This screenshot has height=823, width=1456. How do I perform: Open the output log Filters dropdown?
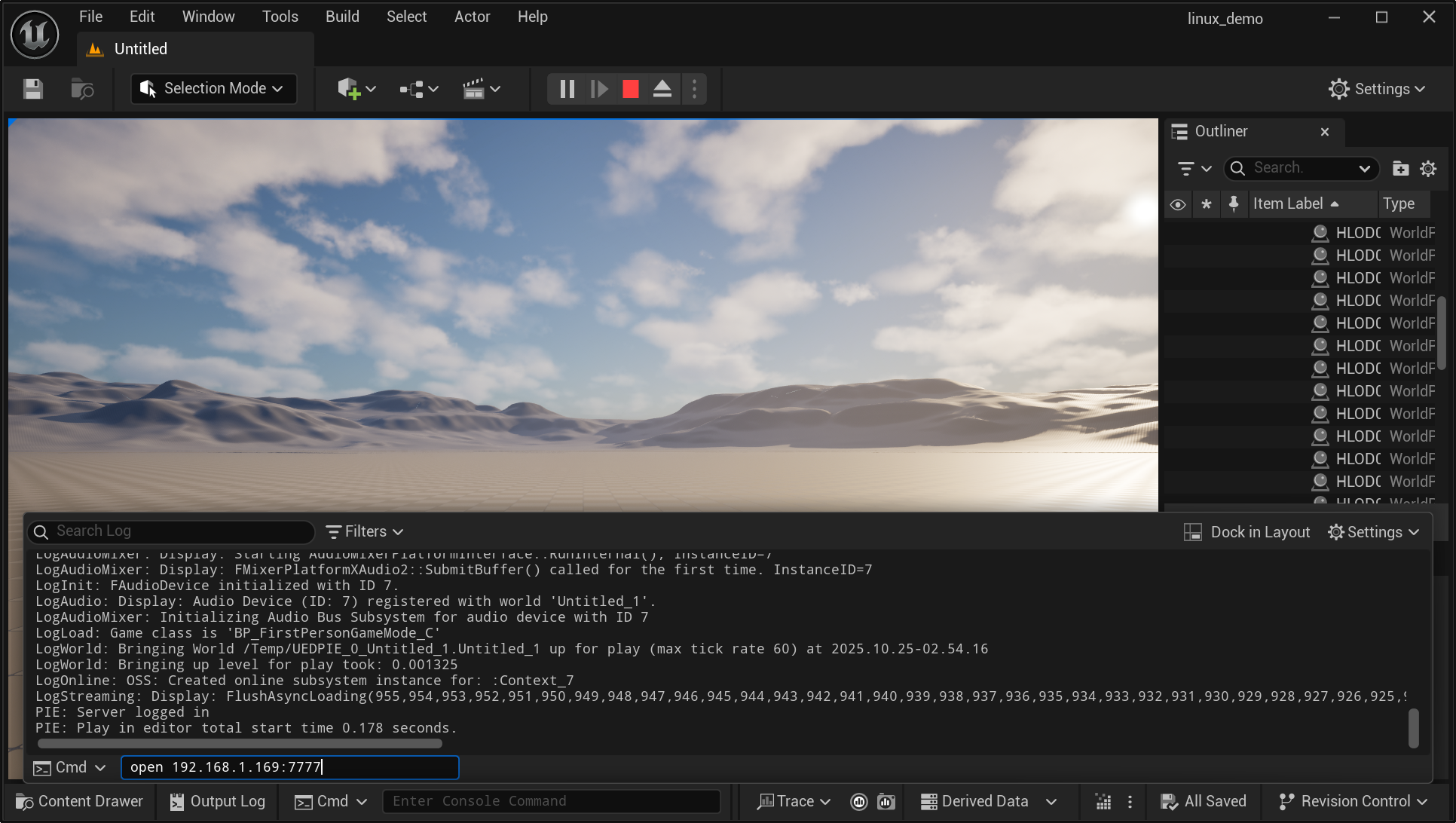click(x=366, y=531)
